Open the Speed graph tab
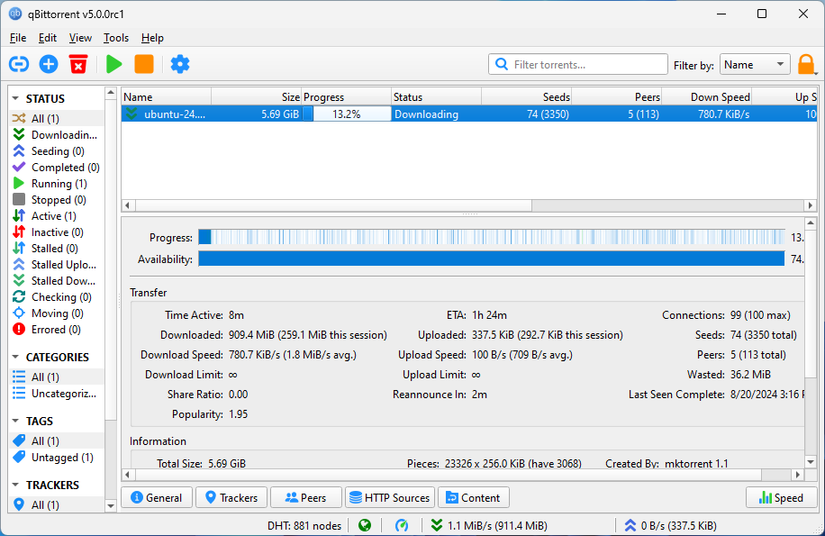Screen dimensions: 825x536 pyautogui.click(x=781, y=498)
